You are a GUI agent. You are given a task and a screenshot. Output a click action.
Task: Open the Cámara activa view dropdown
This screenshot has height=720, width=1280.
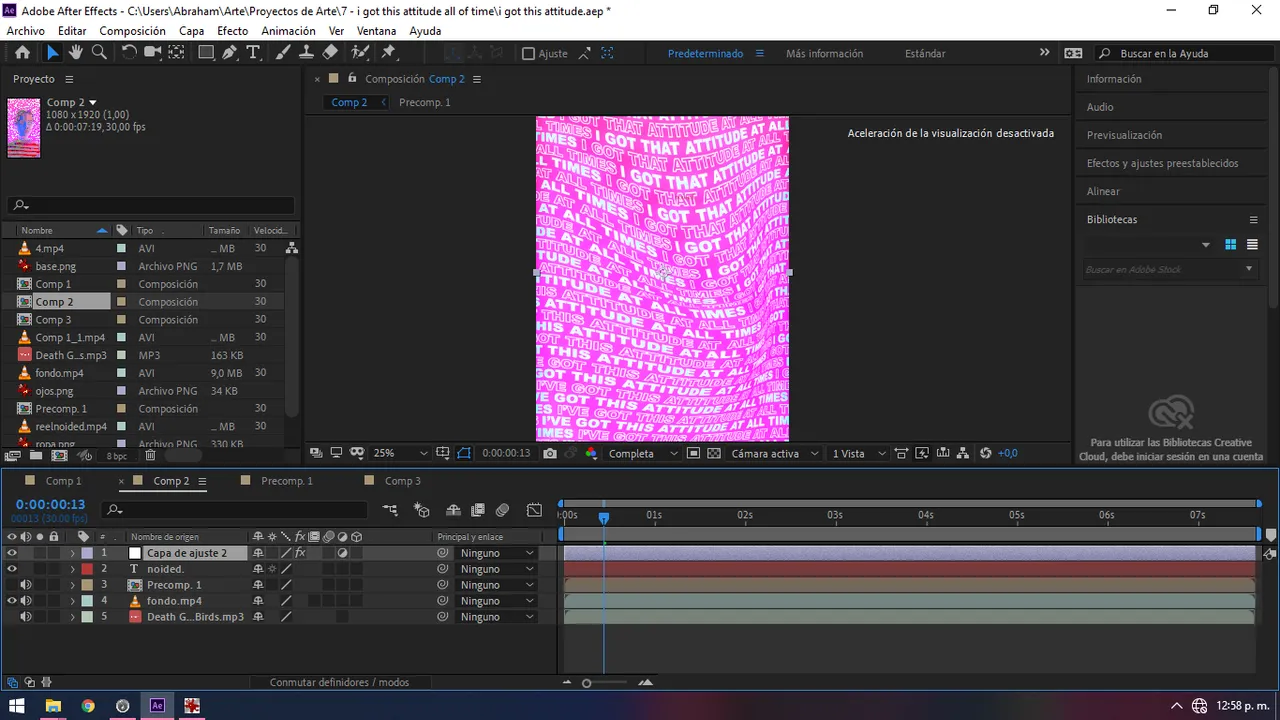776,453
